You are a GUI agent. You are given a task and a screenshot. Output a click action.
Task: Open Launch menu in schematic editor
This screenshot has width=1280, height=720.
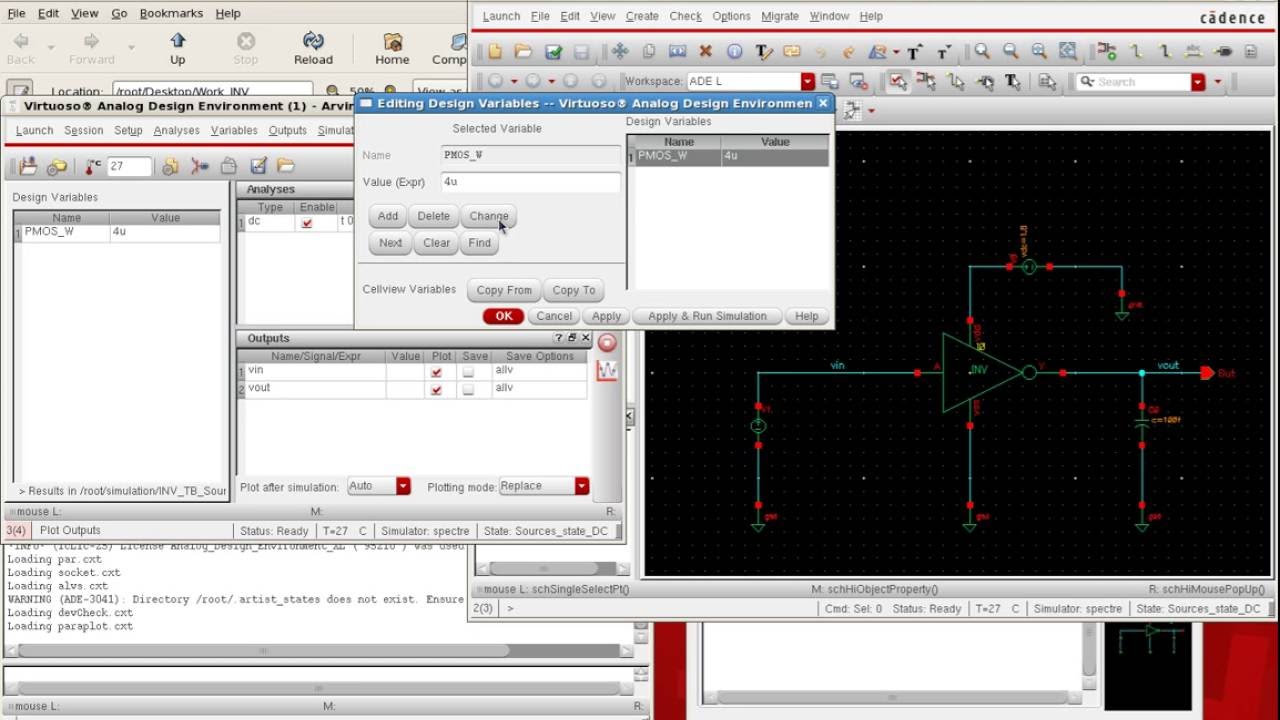501,16
